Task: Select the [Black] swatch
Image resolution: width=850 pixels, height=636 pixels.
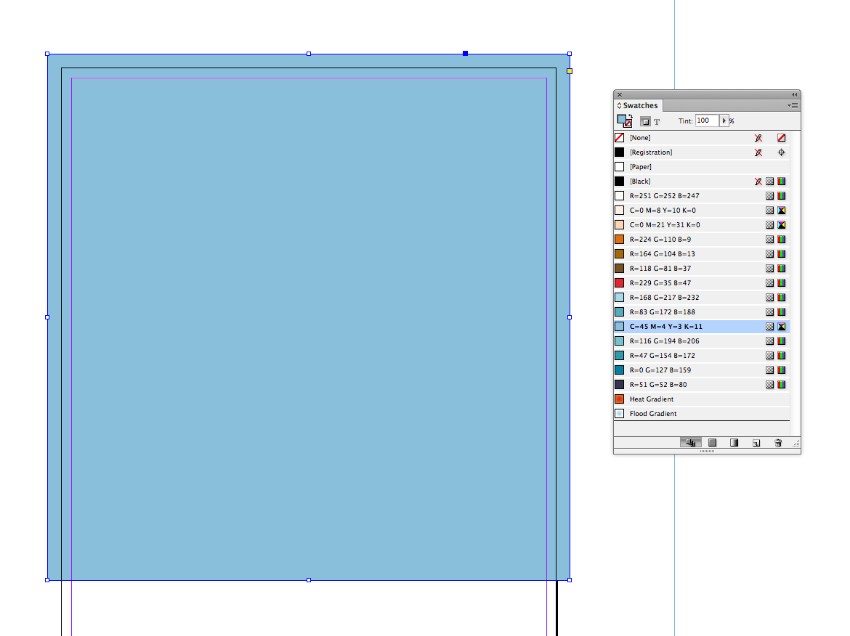Action: [x=701, y=181]
